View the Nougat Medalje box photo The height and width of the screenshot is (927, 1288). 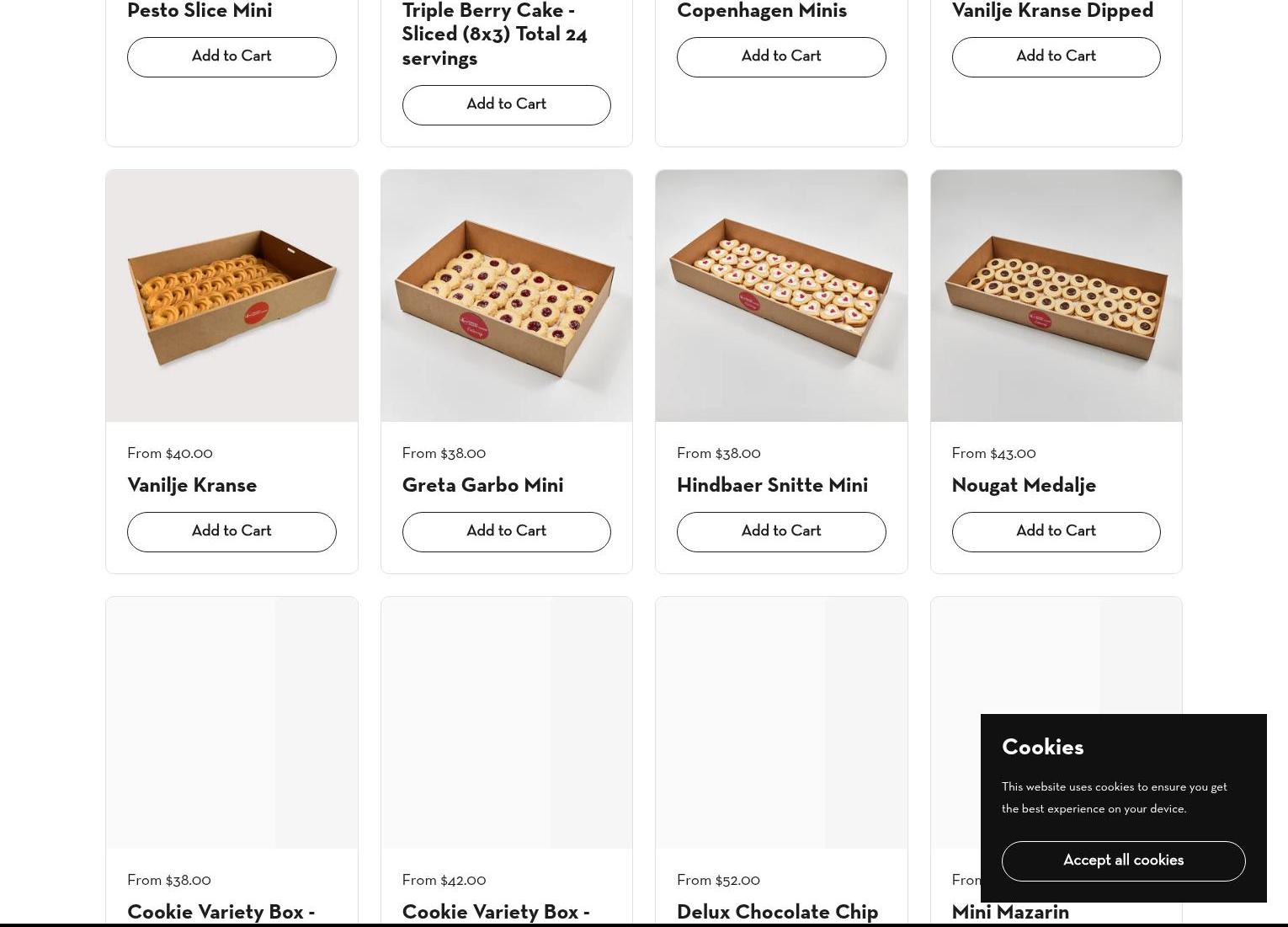(1056, 296)
